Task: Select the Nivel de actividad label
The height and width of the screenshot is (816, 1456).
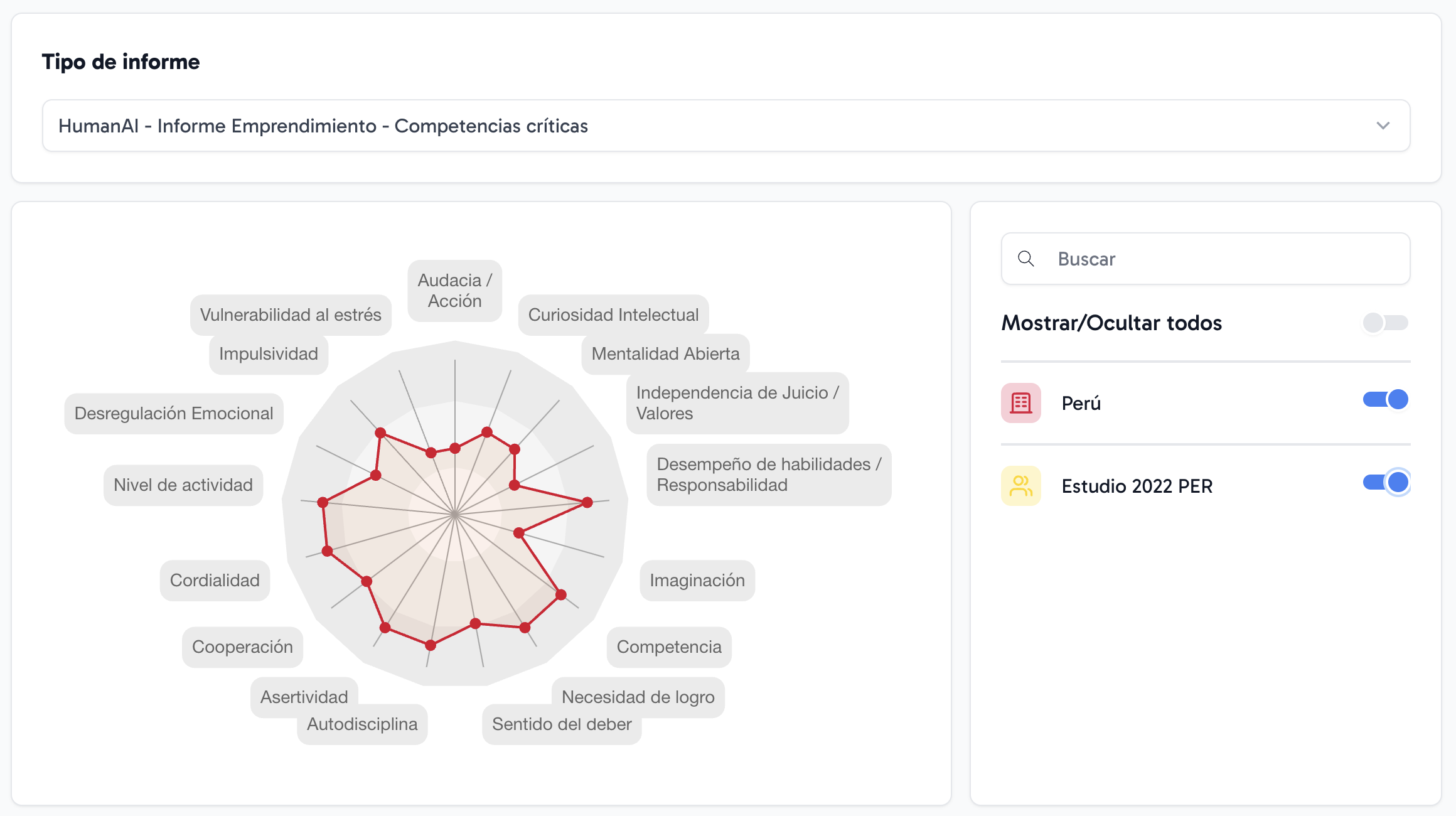Action: (x=183, y=485)
